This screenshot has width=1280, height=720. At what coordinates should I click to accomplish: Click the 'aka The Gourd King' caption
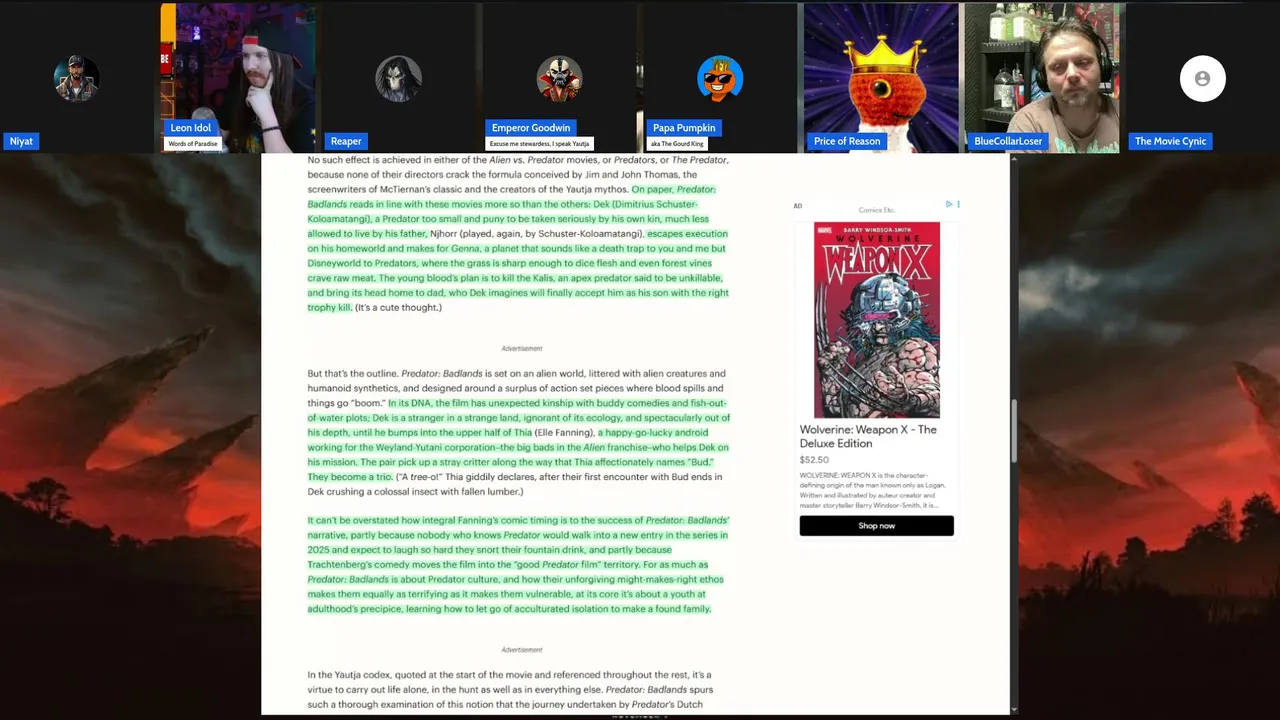[677, 144]
